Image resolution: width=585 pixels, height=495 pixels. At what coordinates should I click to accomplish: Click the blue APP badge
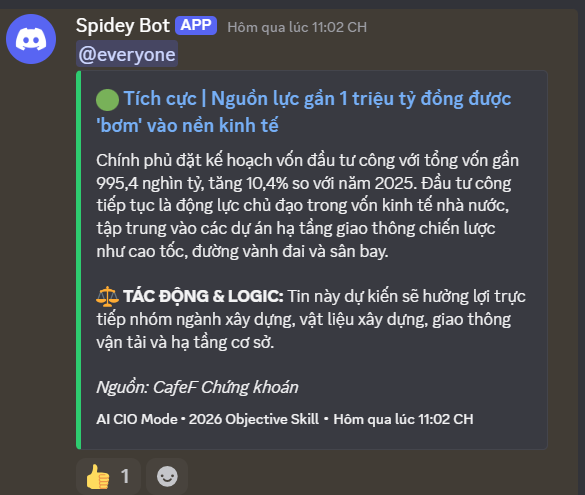tap(196, 25)
